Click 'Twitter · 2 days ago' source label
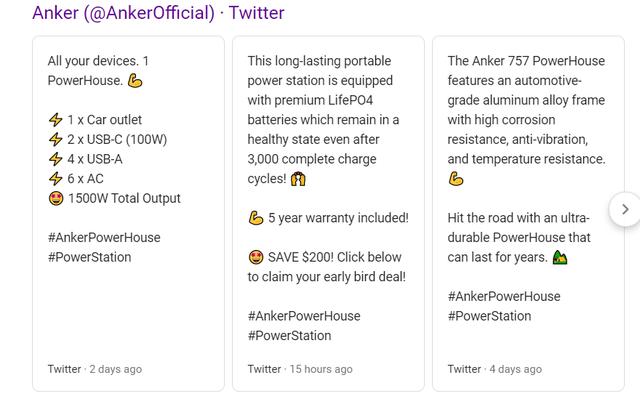This screenshot has height=399, width=640. (x=95, y=369)
